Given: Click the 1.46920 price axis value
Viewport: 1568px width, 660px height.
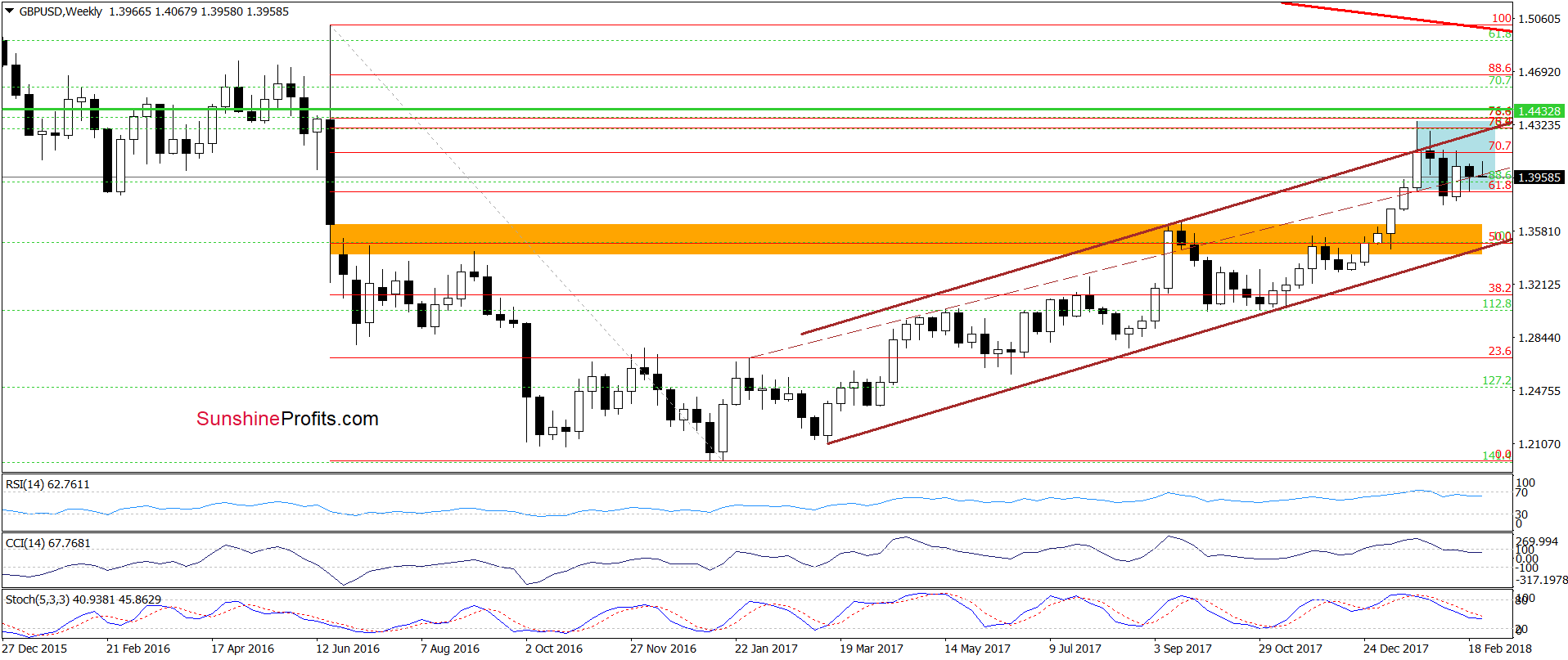Looking at the screenshot, I should tap(1539, 72).
